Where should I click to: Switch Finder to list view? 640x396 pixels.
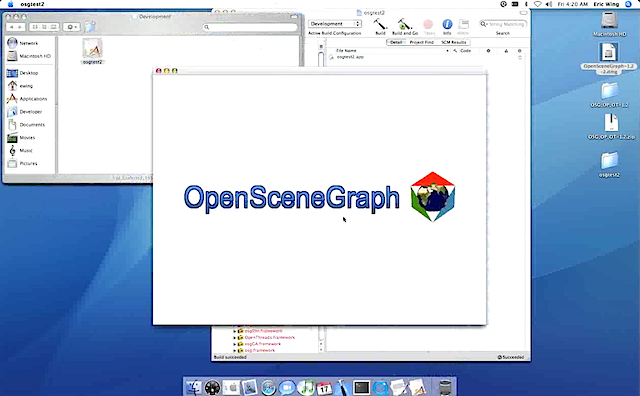[44, 27]
